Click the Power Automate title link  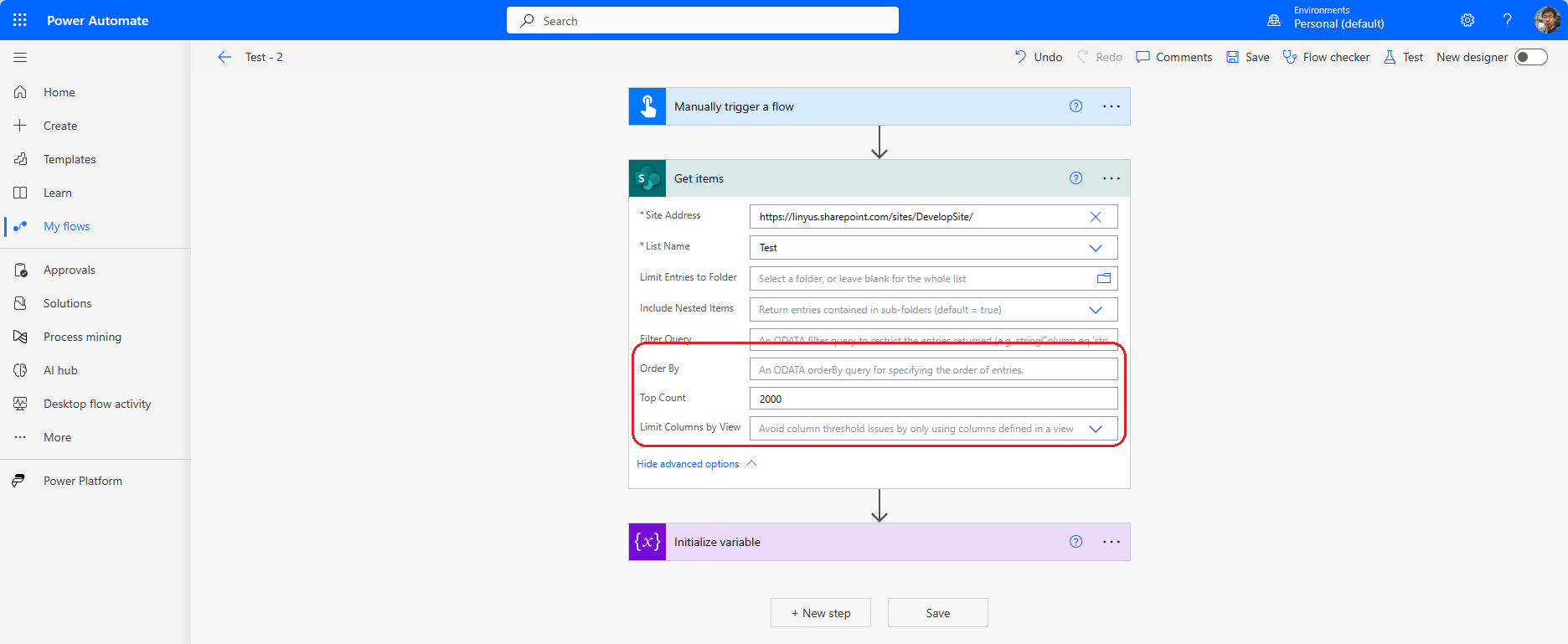click(x=98, y=20)
